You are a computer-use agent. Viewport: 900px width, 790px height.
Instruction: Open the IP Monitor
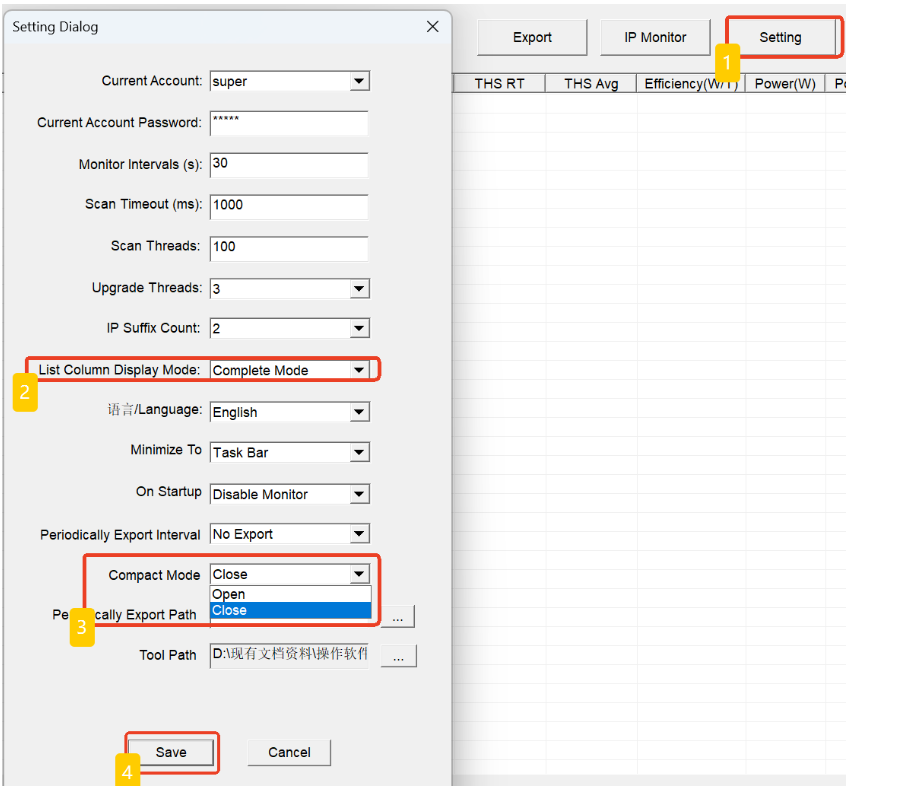(x=655, y=37)
